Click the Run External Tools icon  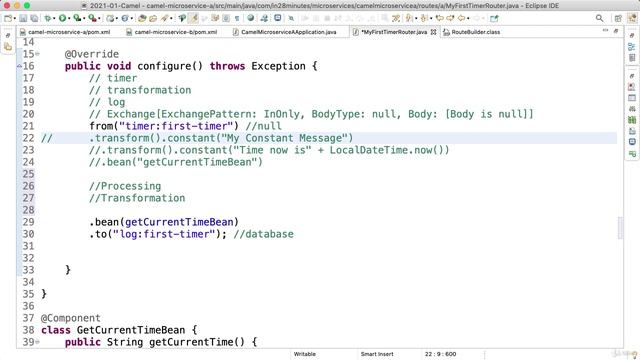92,18
